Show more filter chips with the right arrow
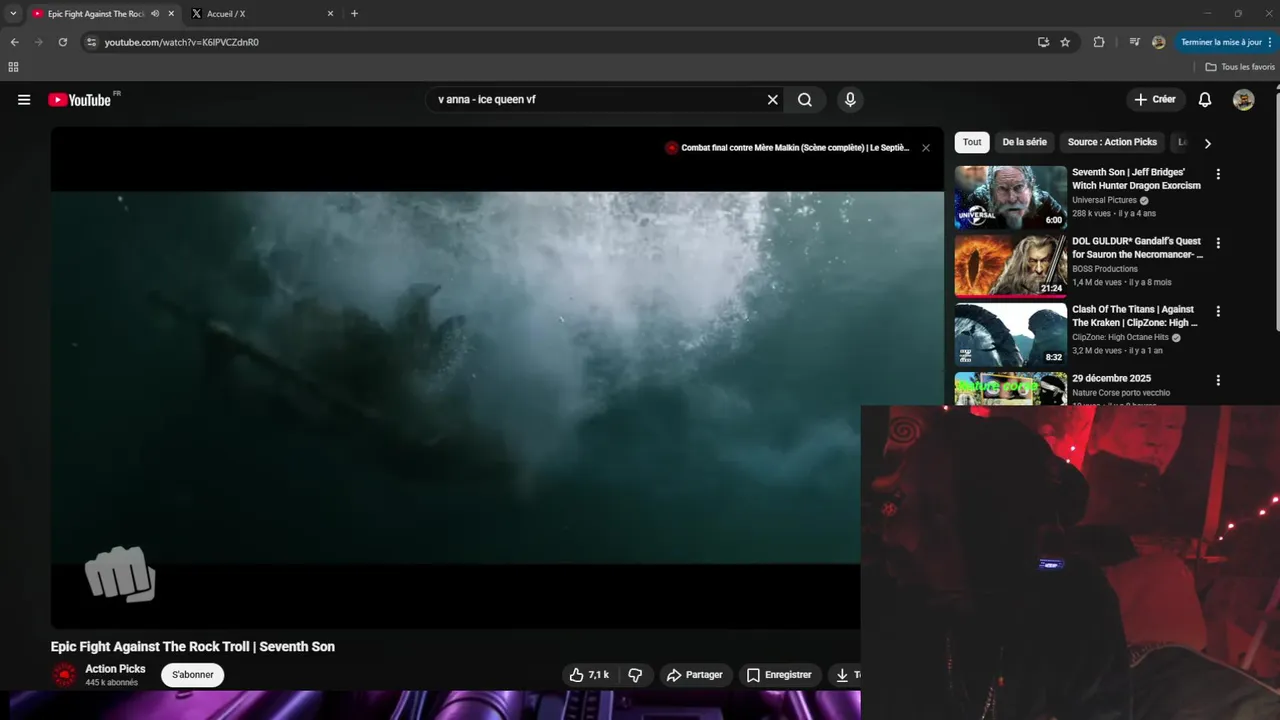This screenshot has height=720, width=1280. pos(1207,143)
